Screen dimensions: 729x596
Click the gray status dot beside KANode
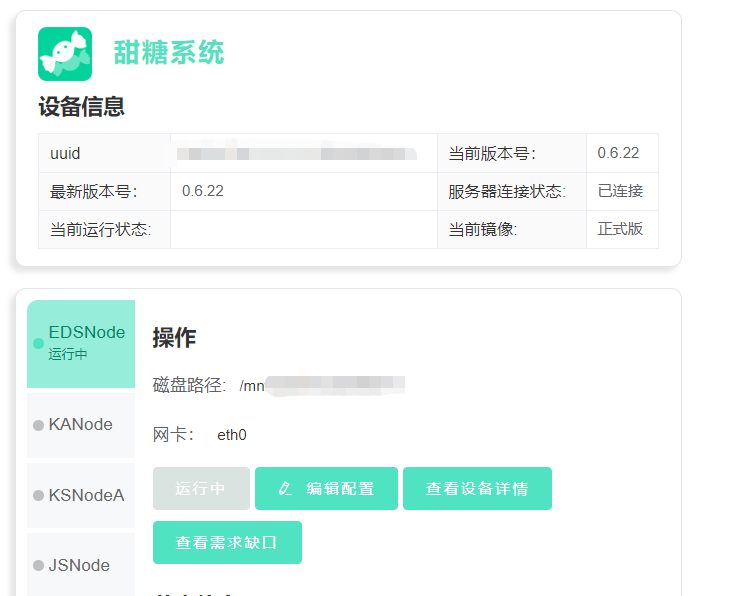39,425
